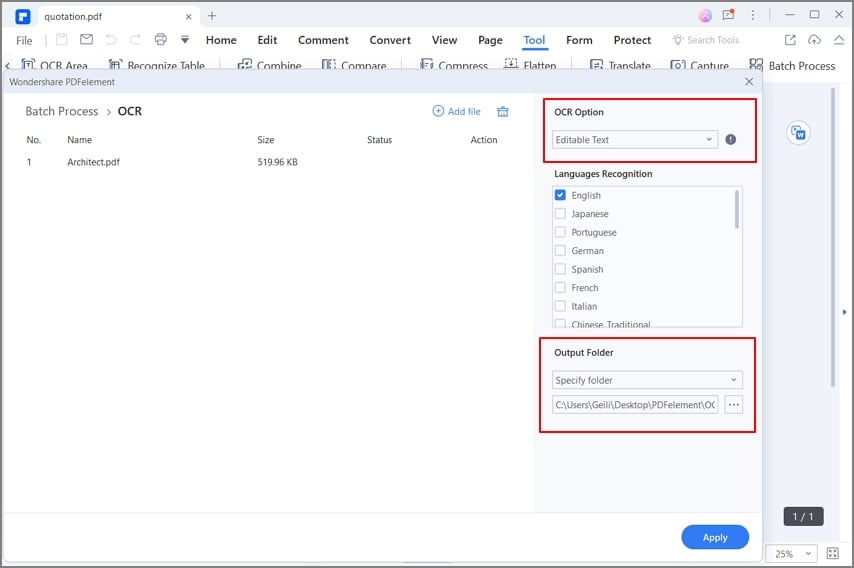
Task: Open the Specify folder dropdown
Action: tap(647, 380)
